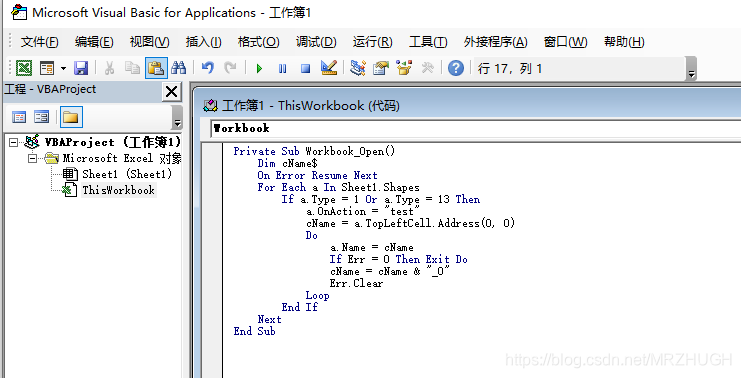Open the Object Browser toolbar icon

404,69
